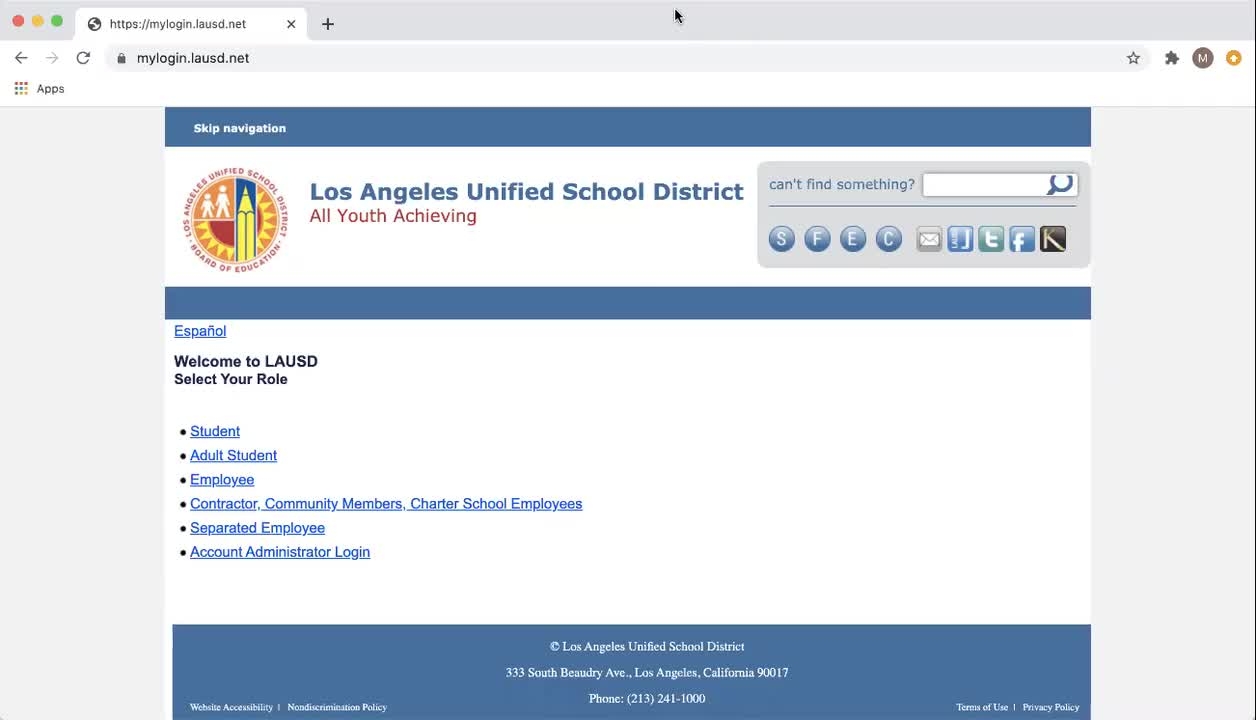Select the Employee role link
The image size is (1256, 720).
click(x=222, y=480)
